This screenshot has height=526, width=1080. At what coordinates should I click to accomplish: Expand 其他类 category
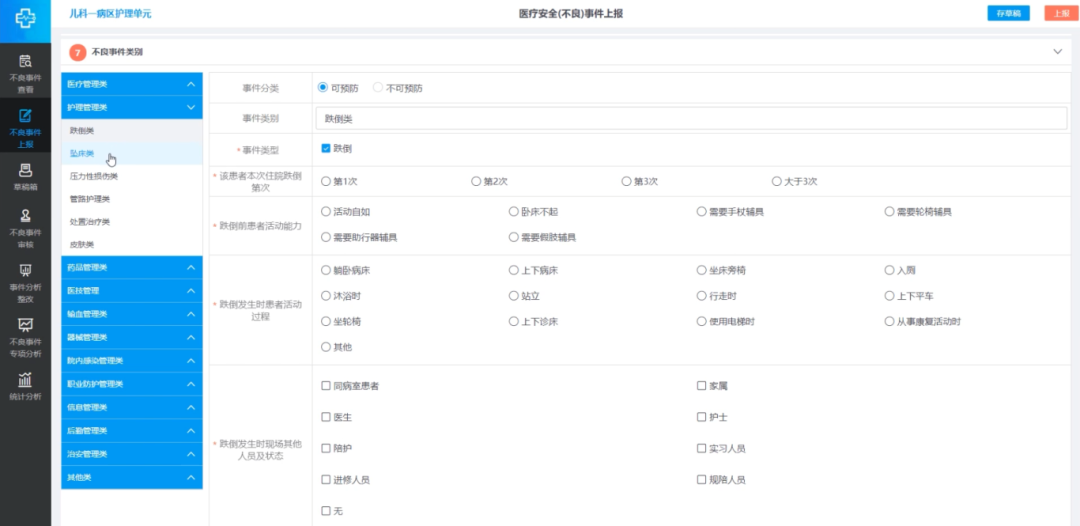[132, 478]
